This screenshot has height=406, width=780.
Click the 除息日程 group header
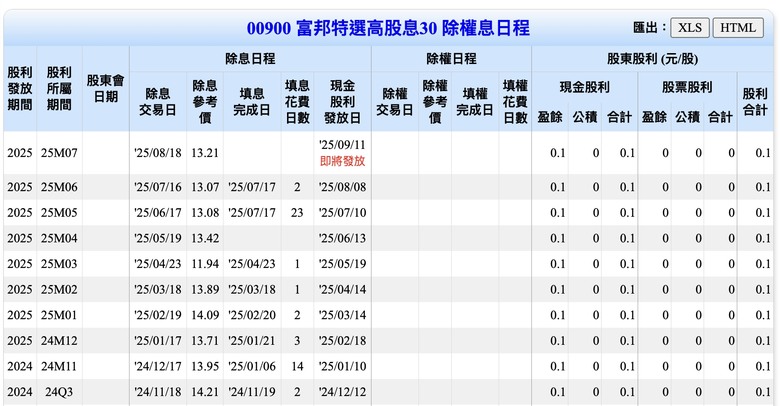tap(250, 59)
